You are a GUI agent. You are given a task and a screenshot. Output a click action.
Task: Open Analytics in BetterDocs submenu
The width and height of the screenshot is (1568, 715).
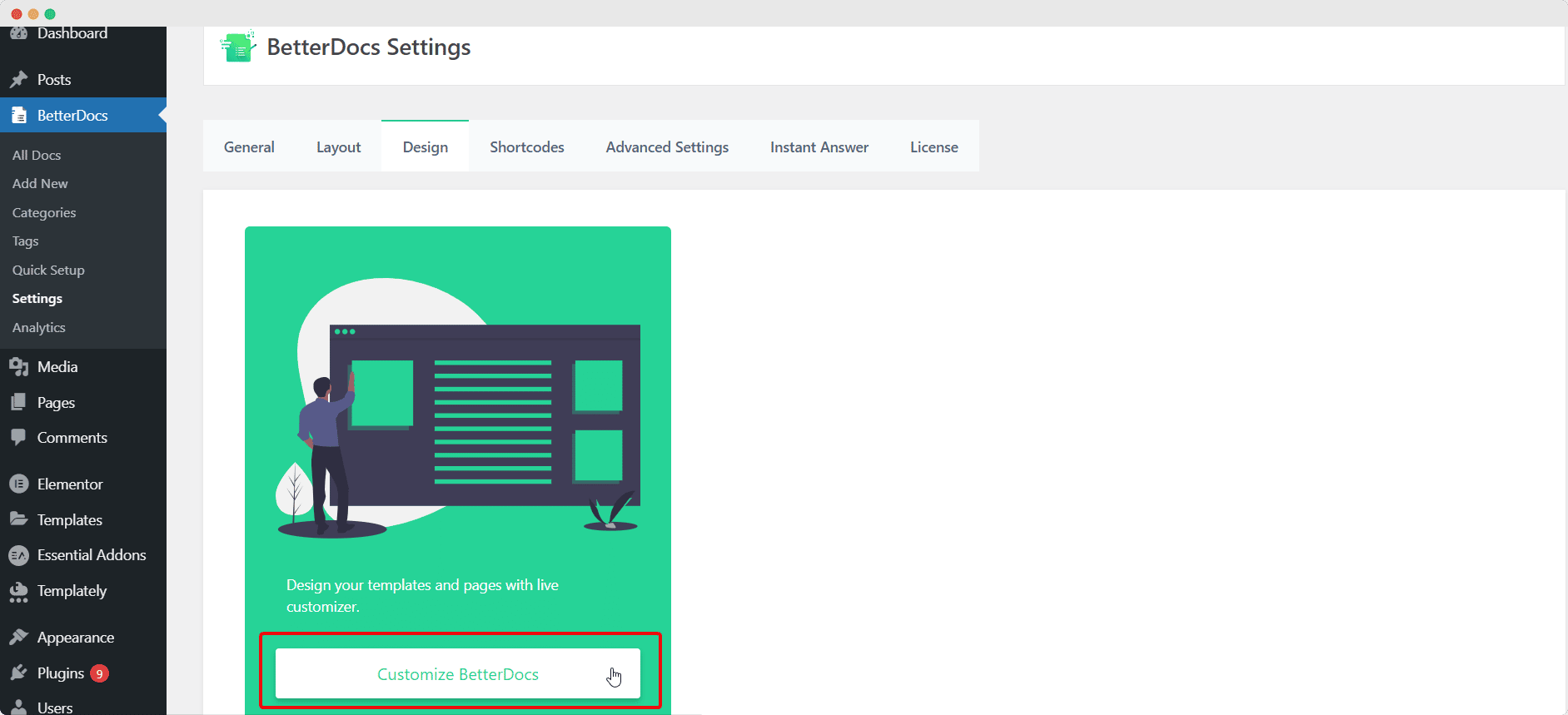coord(39,328)
